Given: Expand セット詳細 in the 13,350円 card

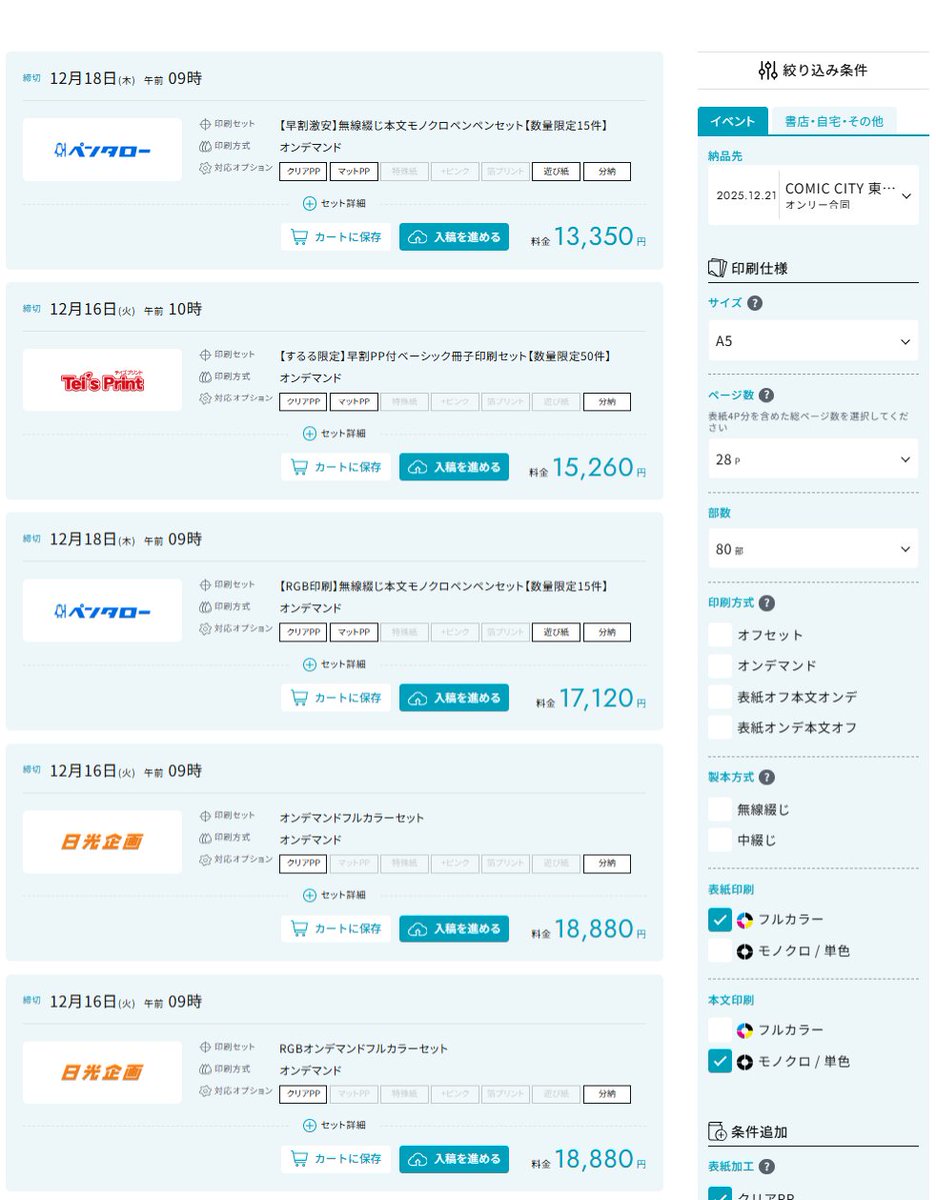Looking at the screenshot, I should [x=334, y=203].
